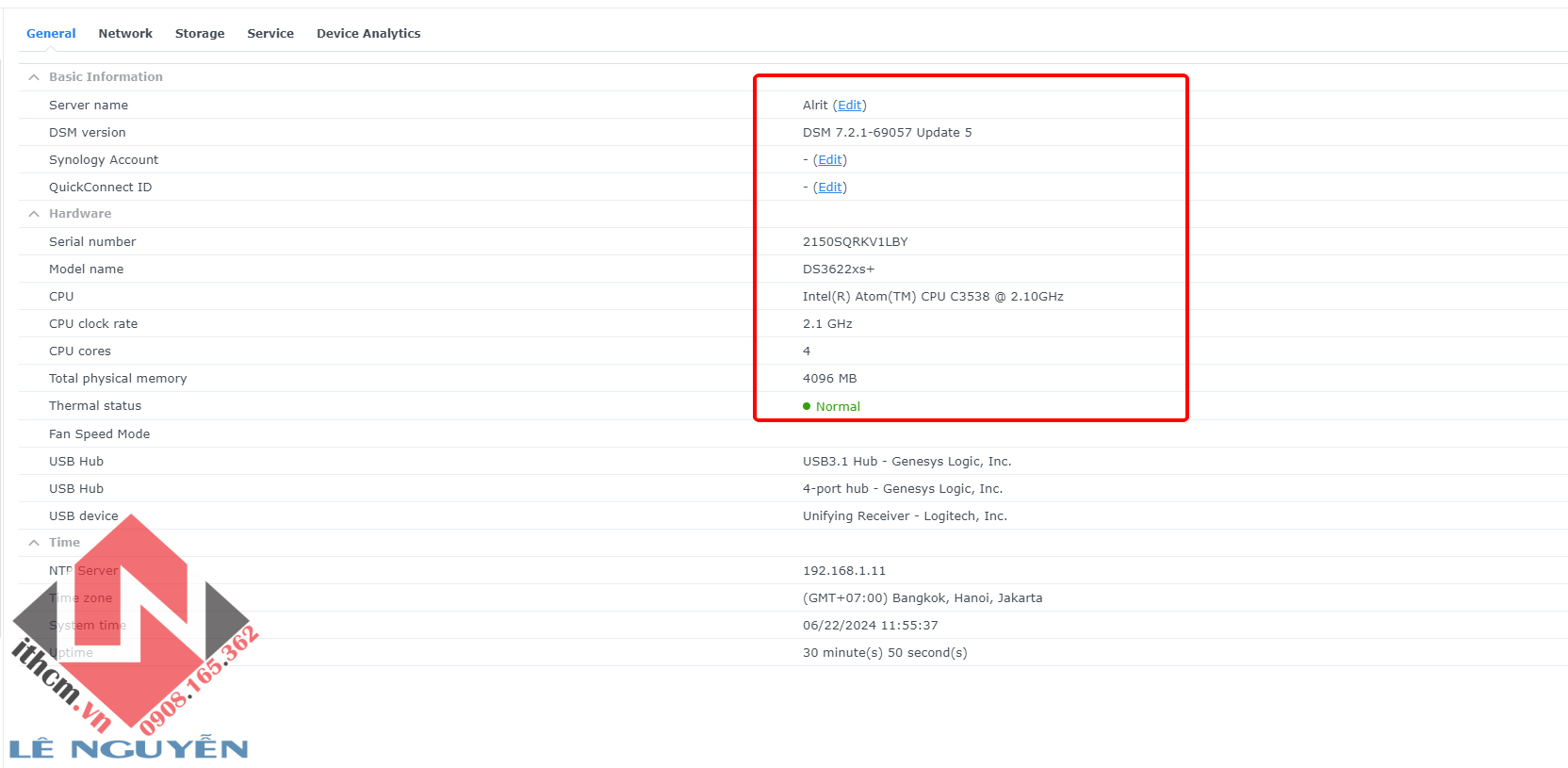Click Unifying Receiver - Logitech entry
Viewport: 1568px width, 768px height.
[905, 516]
